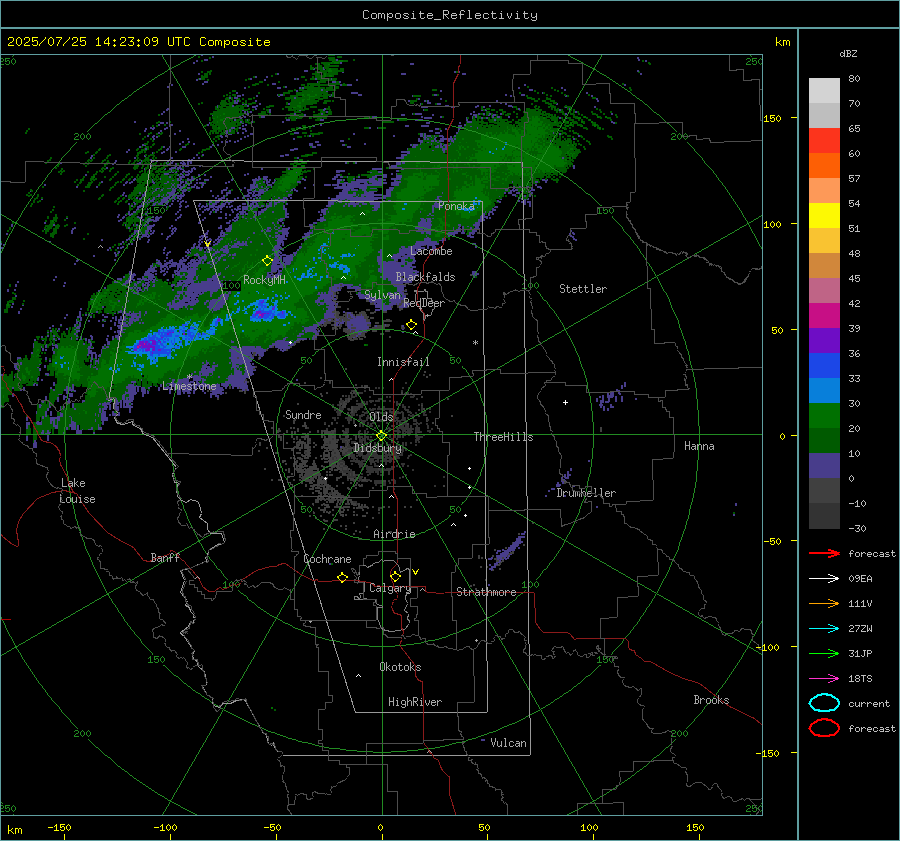Click the red forecast ellipse icon
The image size is (900, 841).
tap(824, 728)
